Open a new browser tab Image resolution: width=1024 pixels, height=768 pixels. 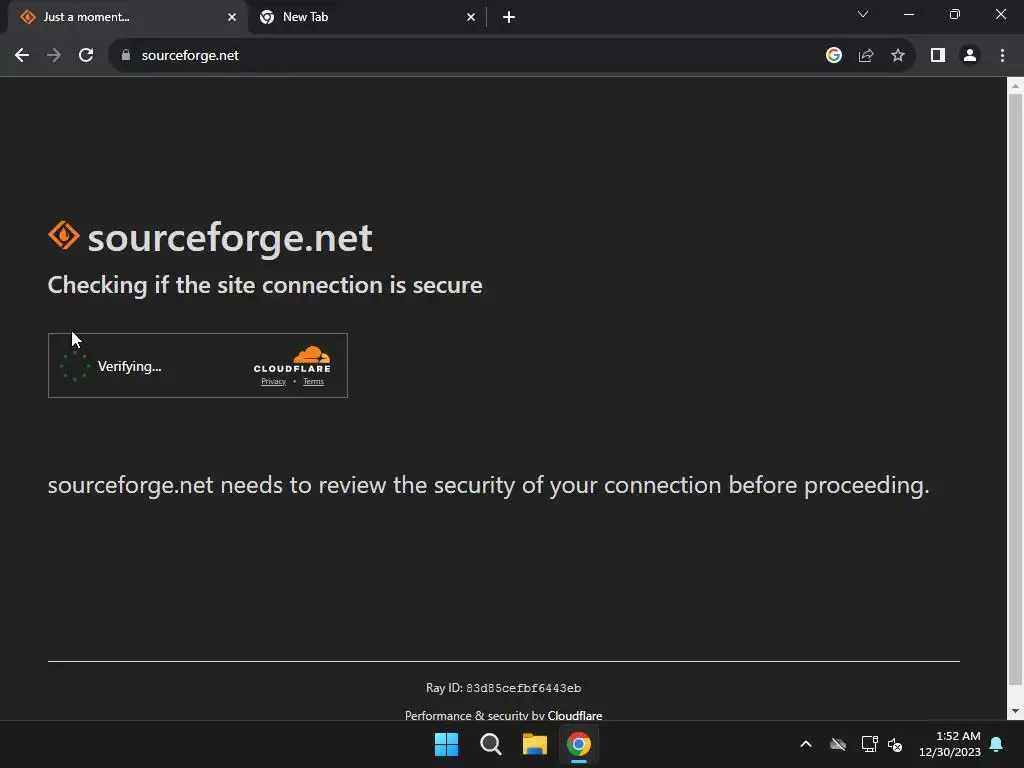[509, 17]
